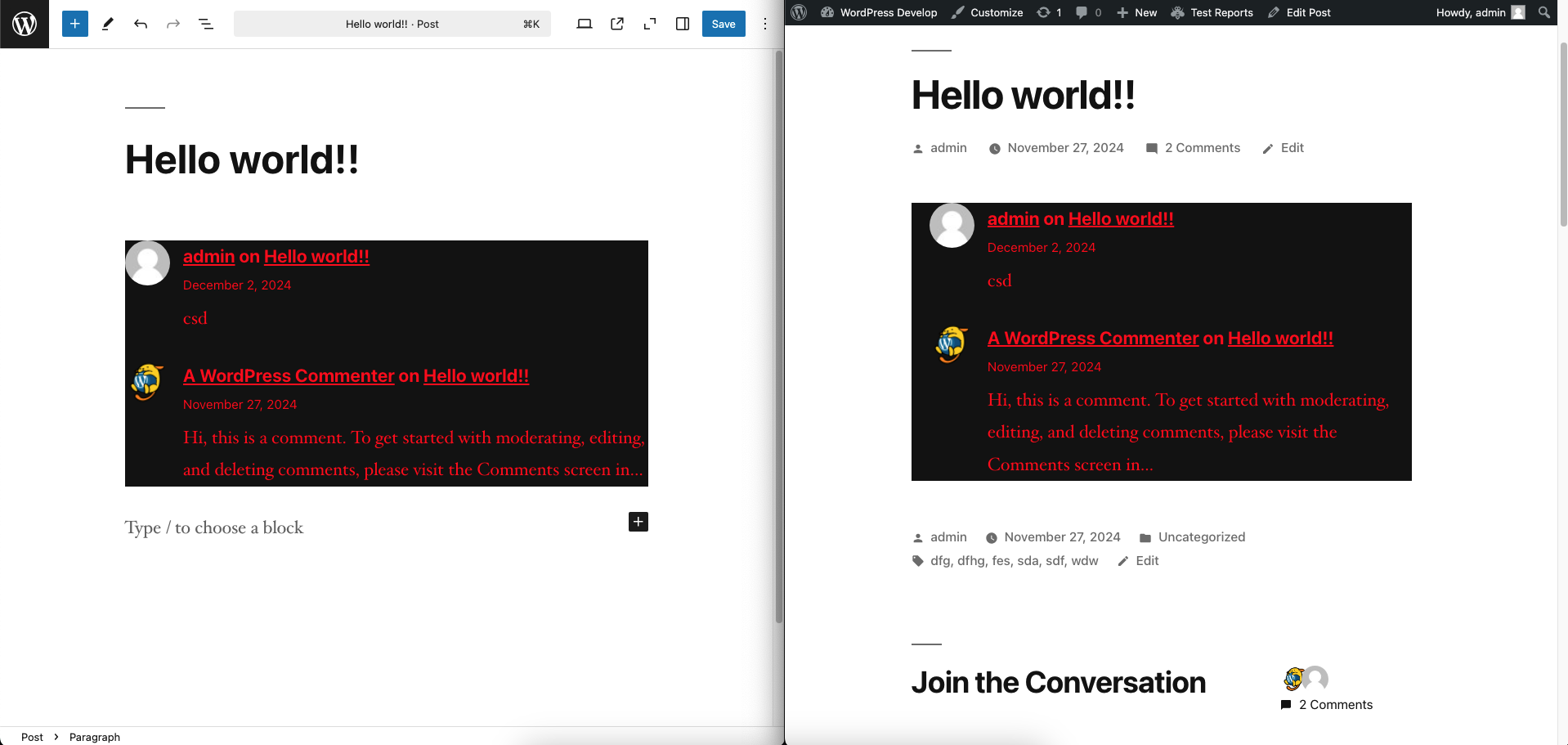This screenshot has height=745, width=1568.
Task: Open the editor Options three-dot menu
Action: tap(765, 24)
